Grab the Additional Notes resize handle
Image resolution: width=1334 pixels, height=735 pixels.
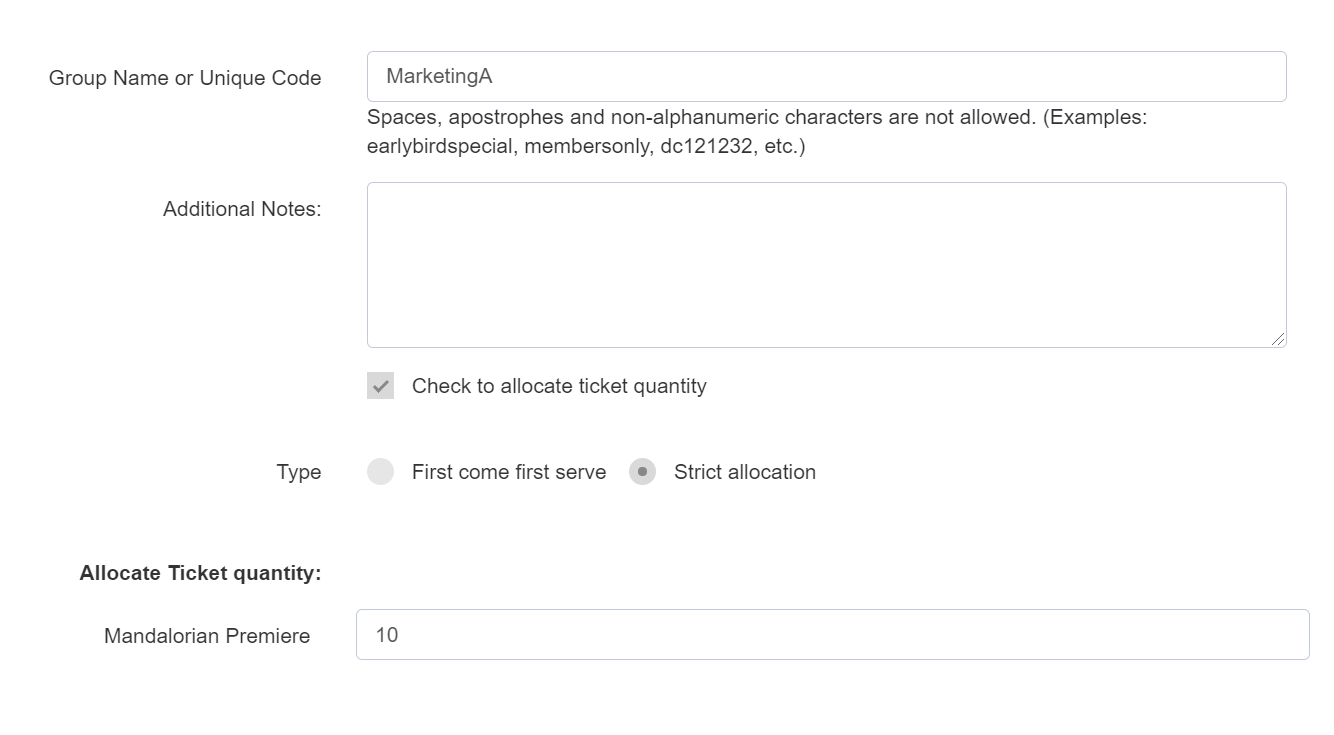1278,340
